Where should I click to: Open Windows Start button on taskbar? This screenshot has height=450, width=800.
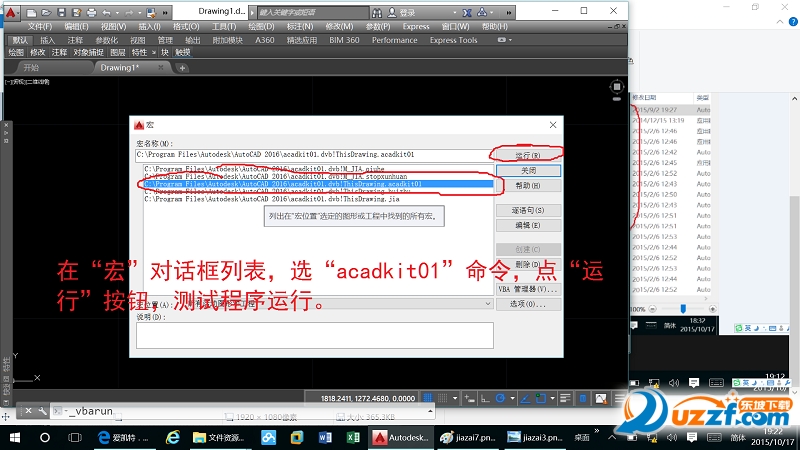(15, 437)
